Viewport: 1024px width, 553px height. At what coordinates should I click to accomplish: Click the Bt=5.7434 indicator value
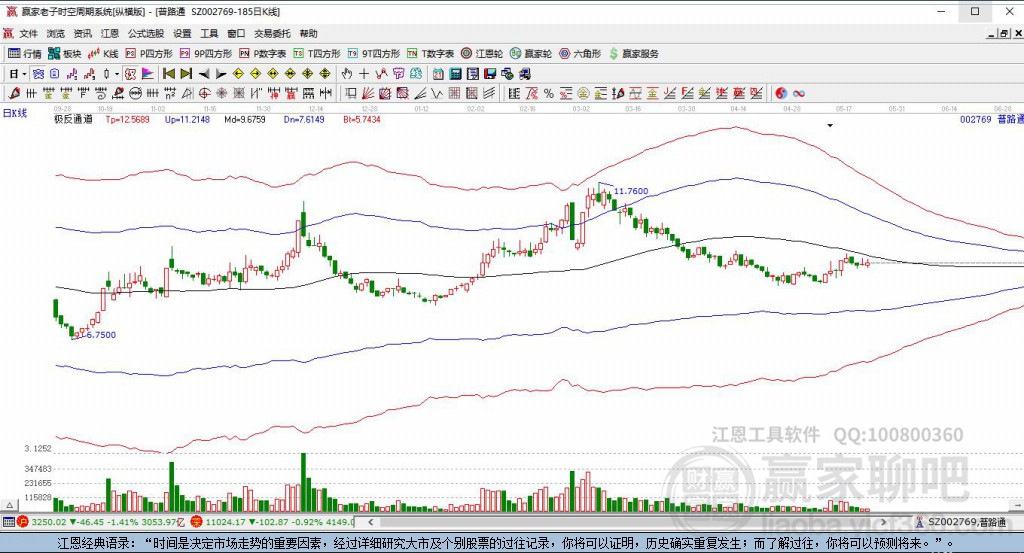pos(362,119)
